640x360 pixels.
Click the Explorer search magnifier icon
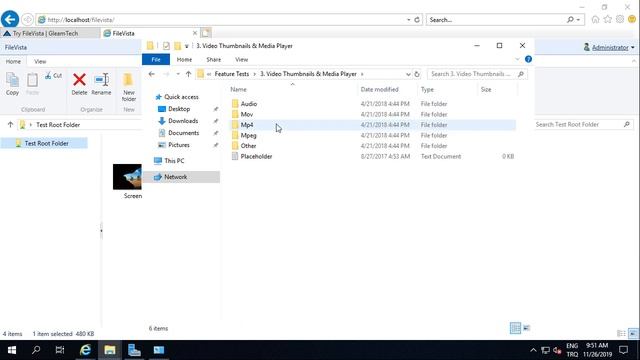tap(520, 74)
